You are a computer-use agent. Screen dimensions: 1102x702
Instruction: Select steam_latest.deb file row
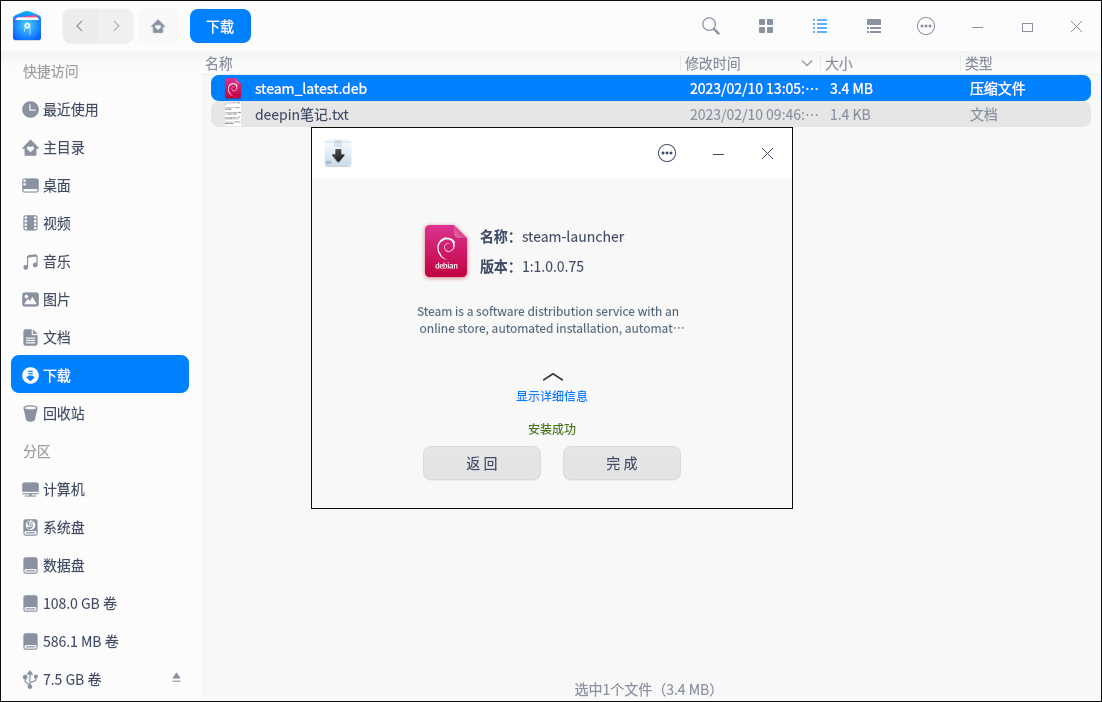pos(651,89)
